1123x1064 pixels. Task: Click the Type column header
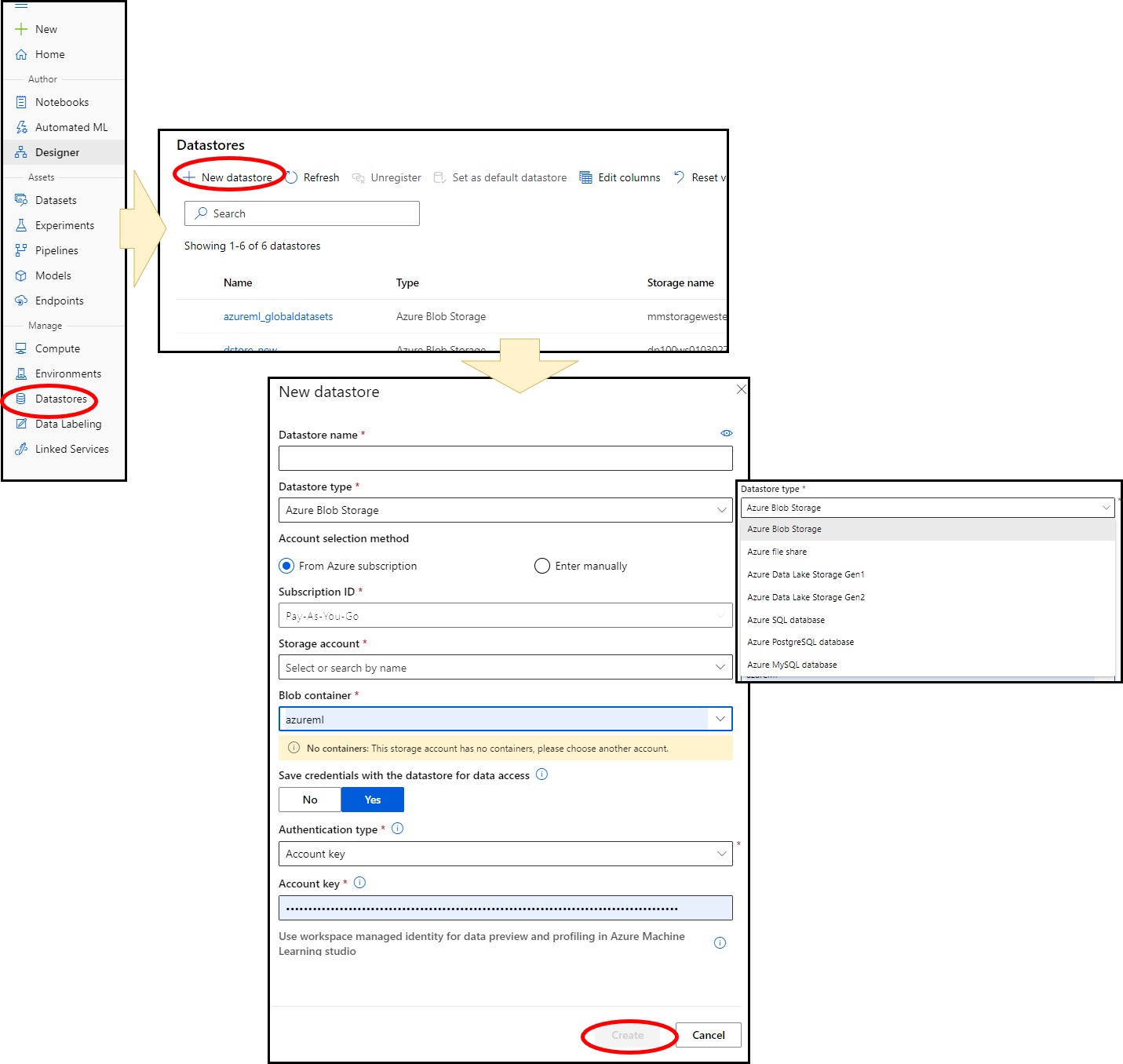tap(407, 282)
